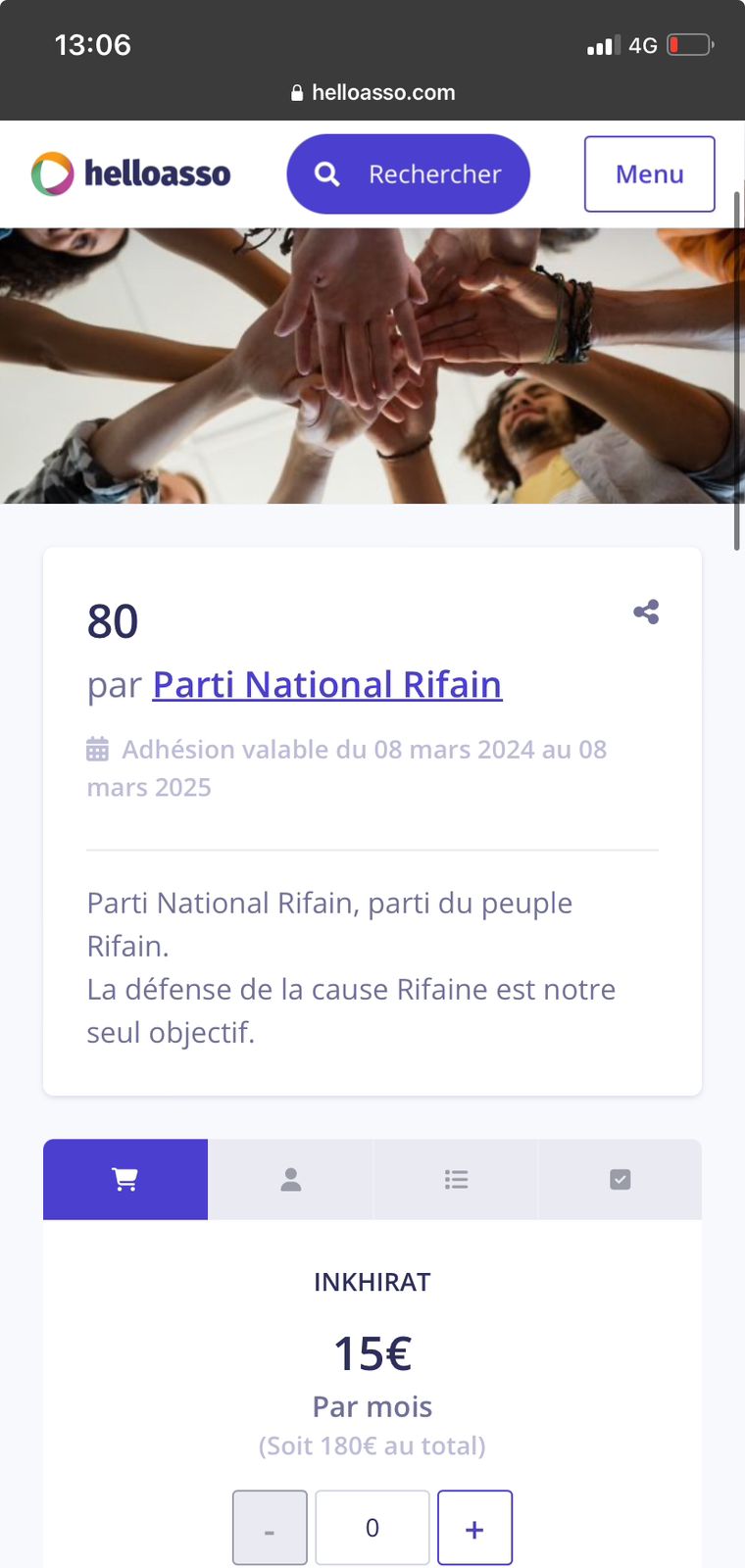Image resolution: width=745 pixels, height=1568 pixels.
Task: Click the magnifying glass search icon
Action: click(x=326, y=174)
